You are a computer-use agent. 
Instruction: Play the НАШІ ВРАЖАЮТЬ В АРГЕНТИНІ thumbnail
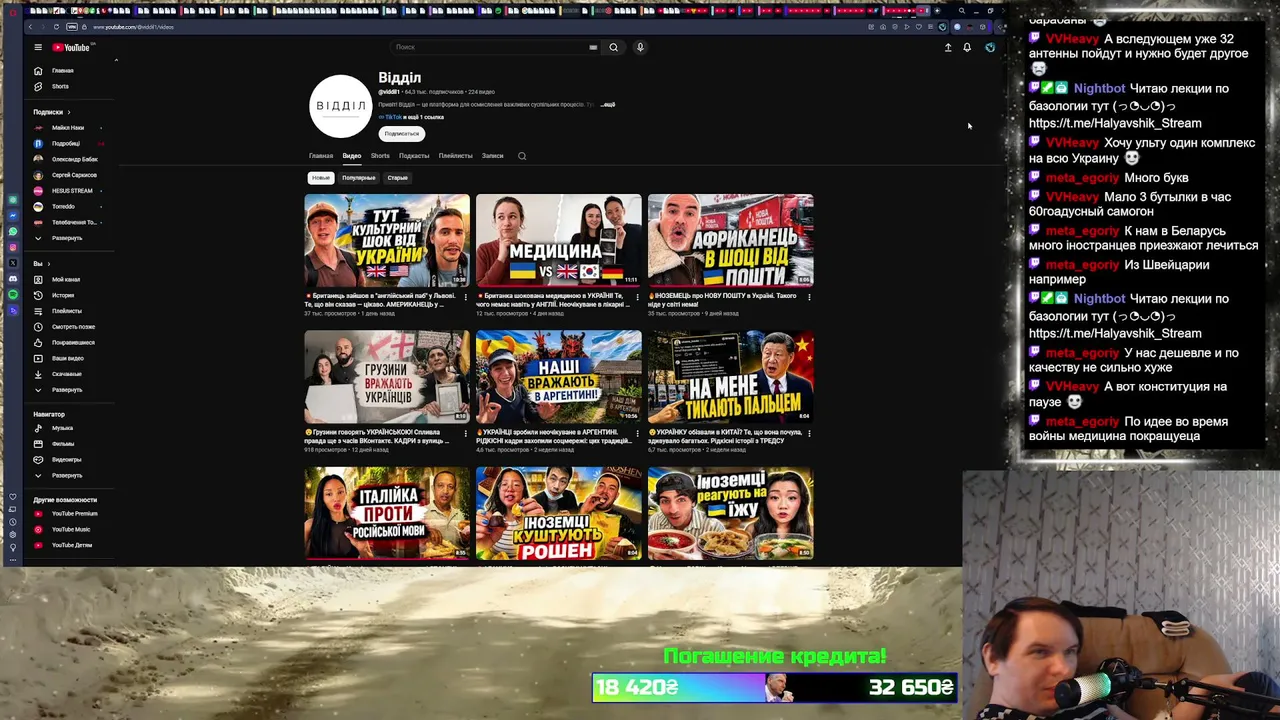pyautogui.click(x=559, y=377)
